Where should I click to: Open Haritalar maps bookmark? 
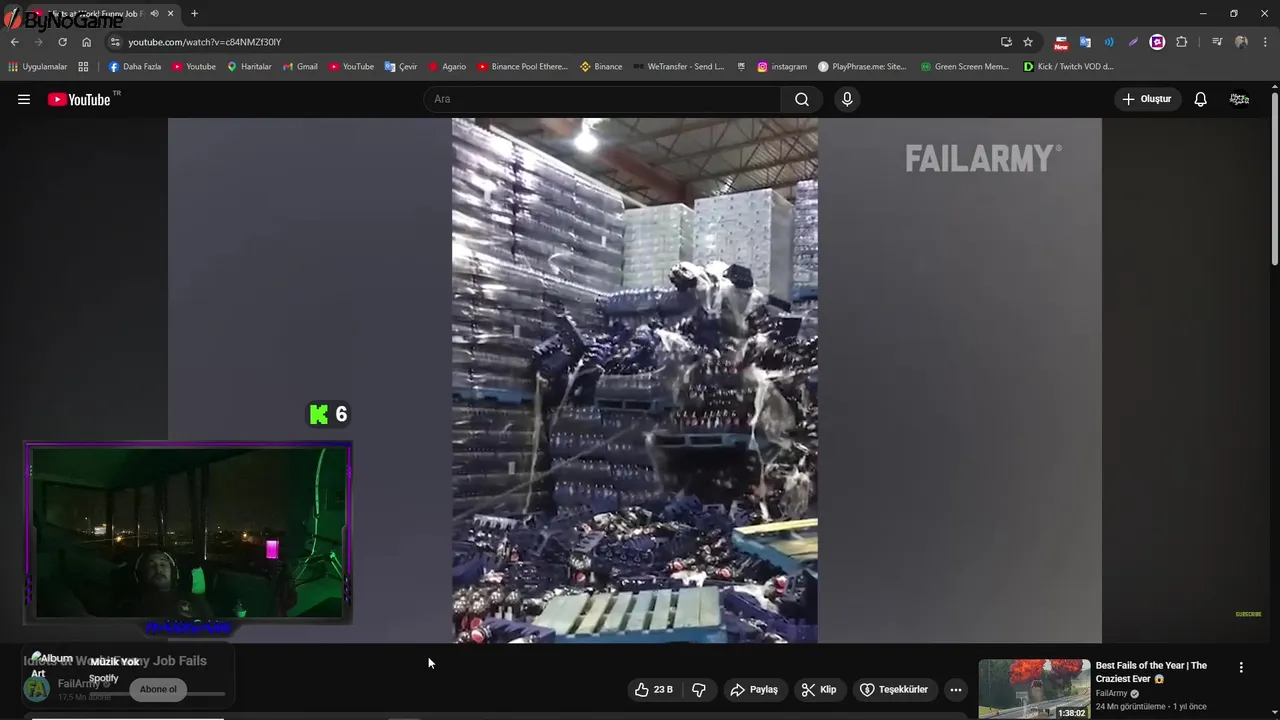tap(249, 67)
